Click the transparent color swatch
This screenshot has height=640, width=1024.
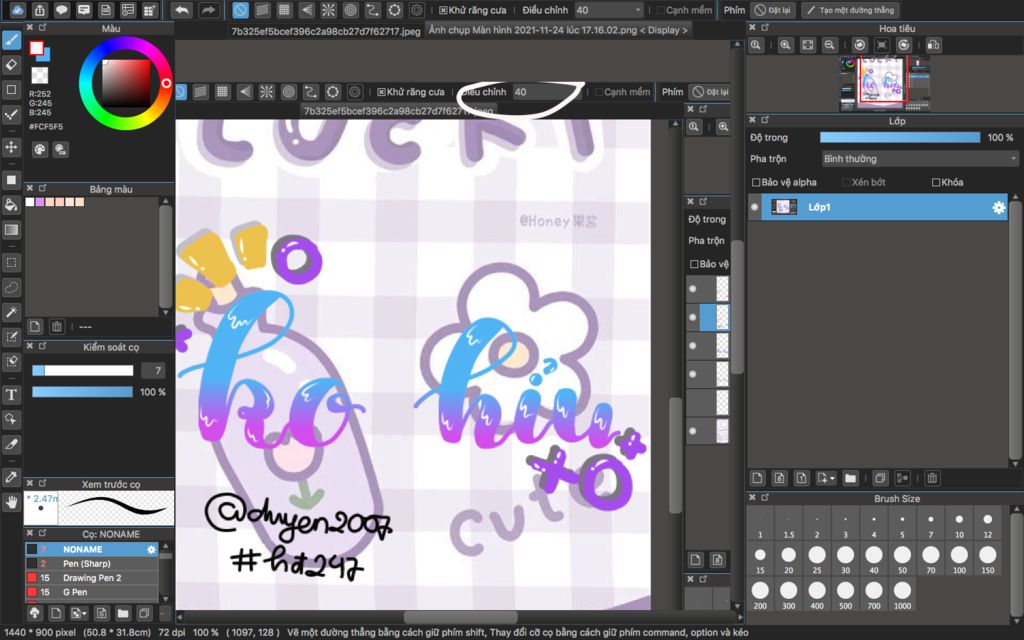coord(40,76)
